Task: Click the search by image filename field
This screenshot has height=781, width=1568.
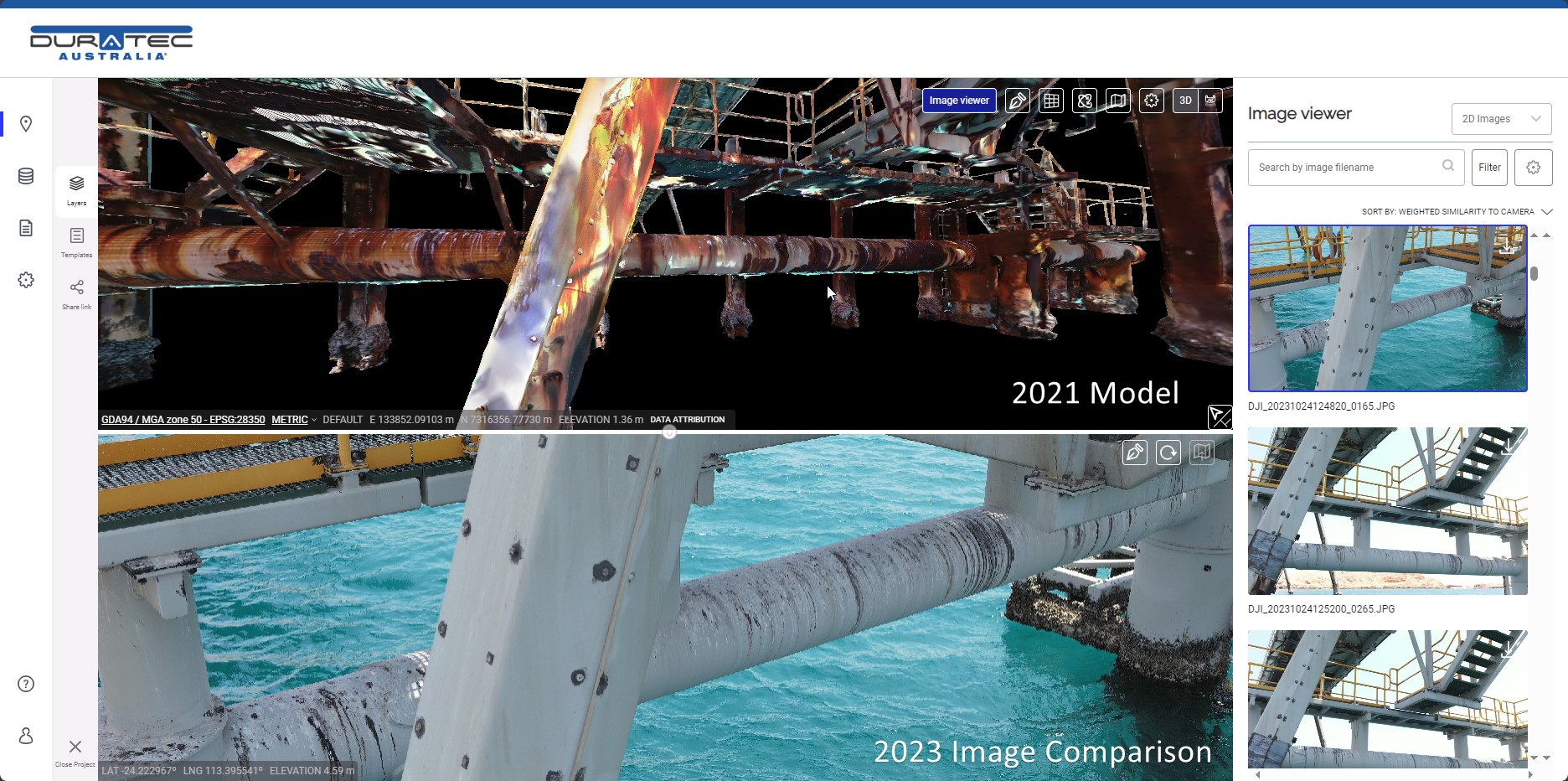Action: coord(1345,168)
